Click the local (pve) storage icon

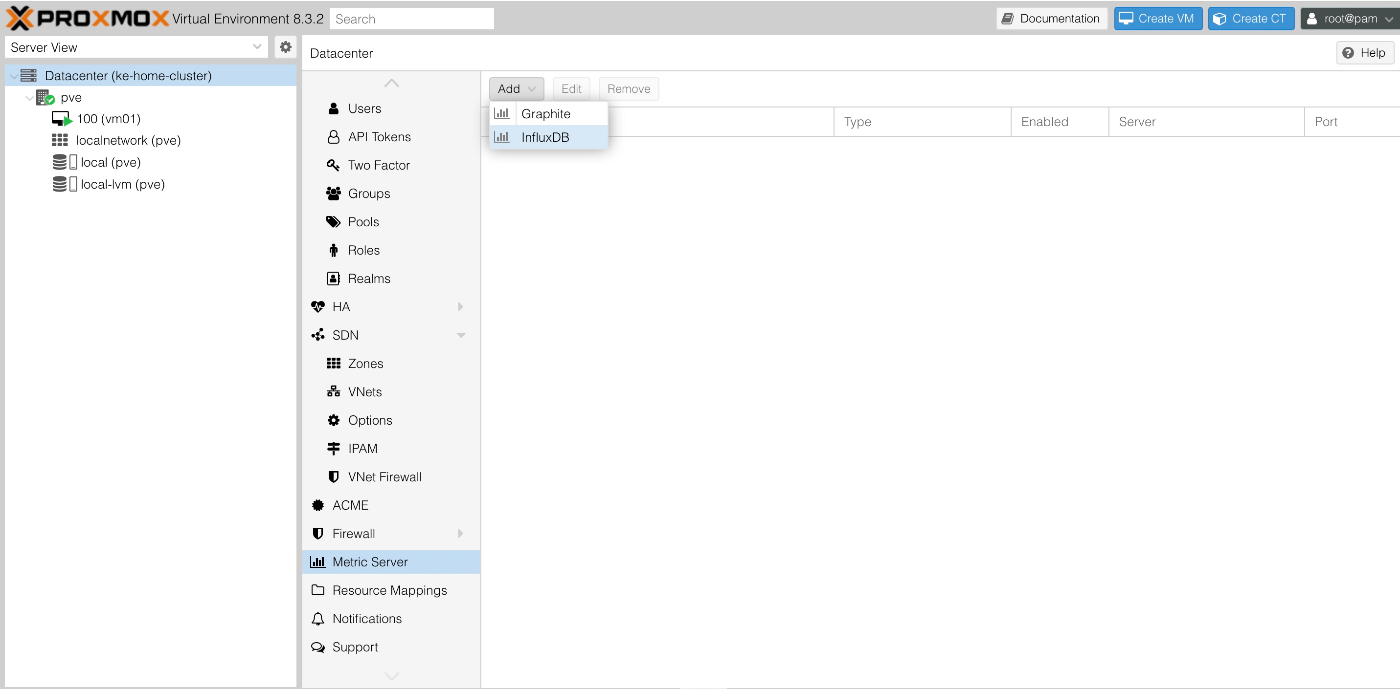[x=64, y=162]
